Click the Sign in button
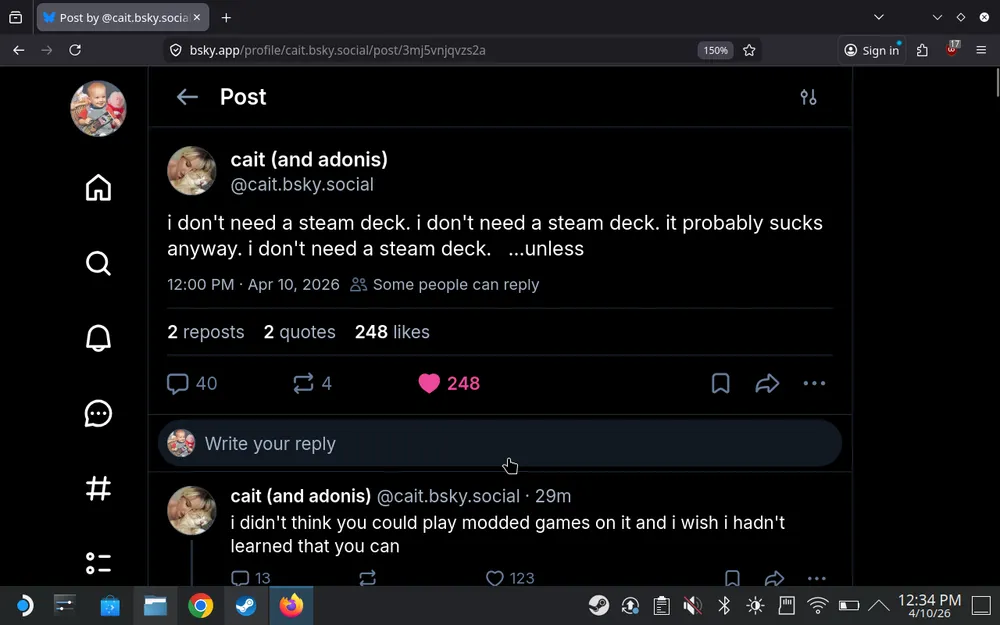Viewport: 1000px width, 625px height. (x=871, y=50)
